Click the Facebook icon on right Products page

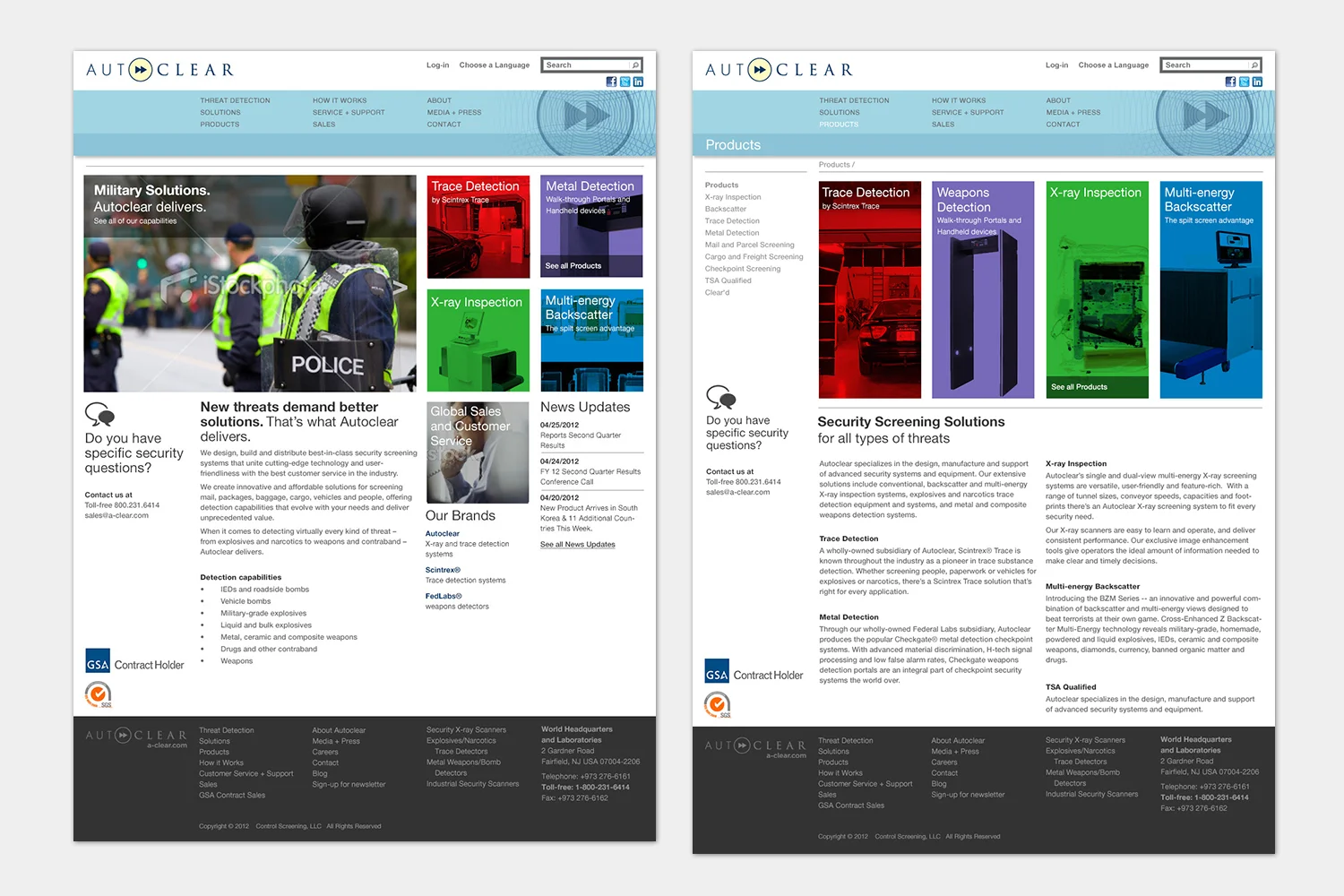click(1230, 82)
